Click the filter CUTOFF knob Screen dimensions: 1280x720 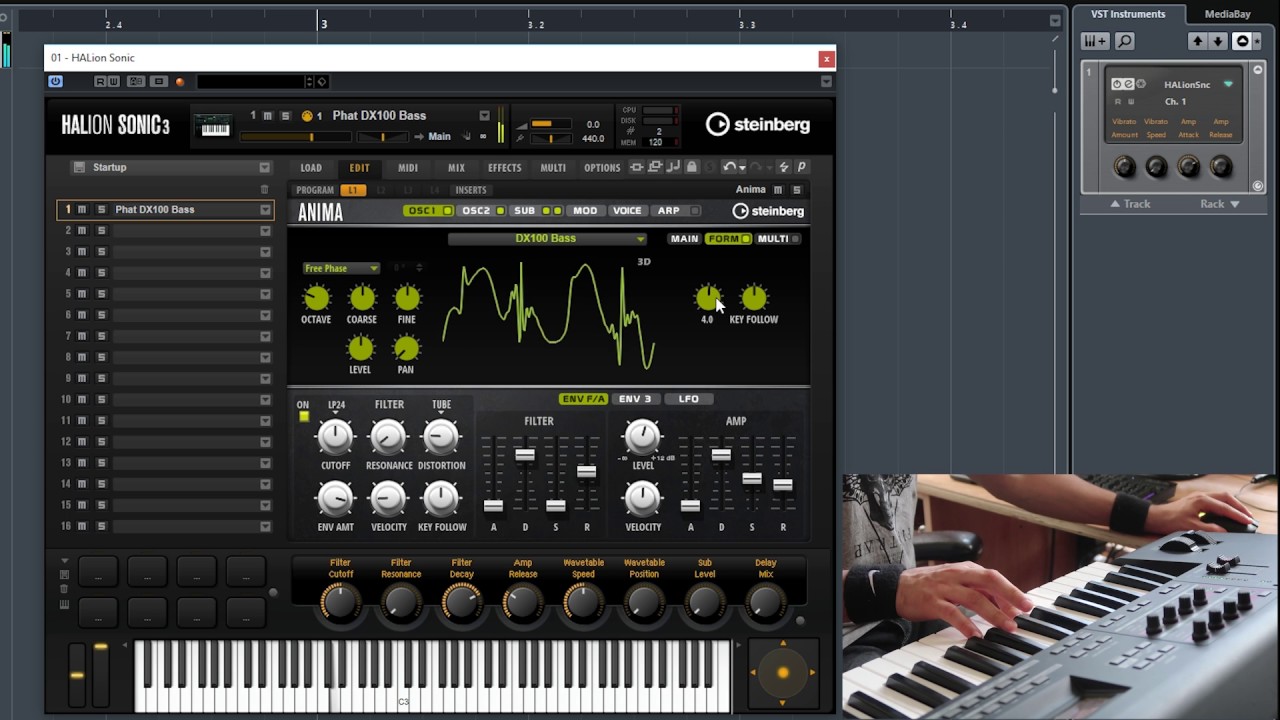point(335,436)
